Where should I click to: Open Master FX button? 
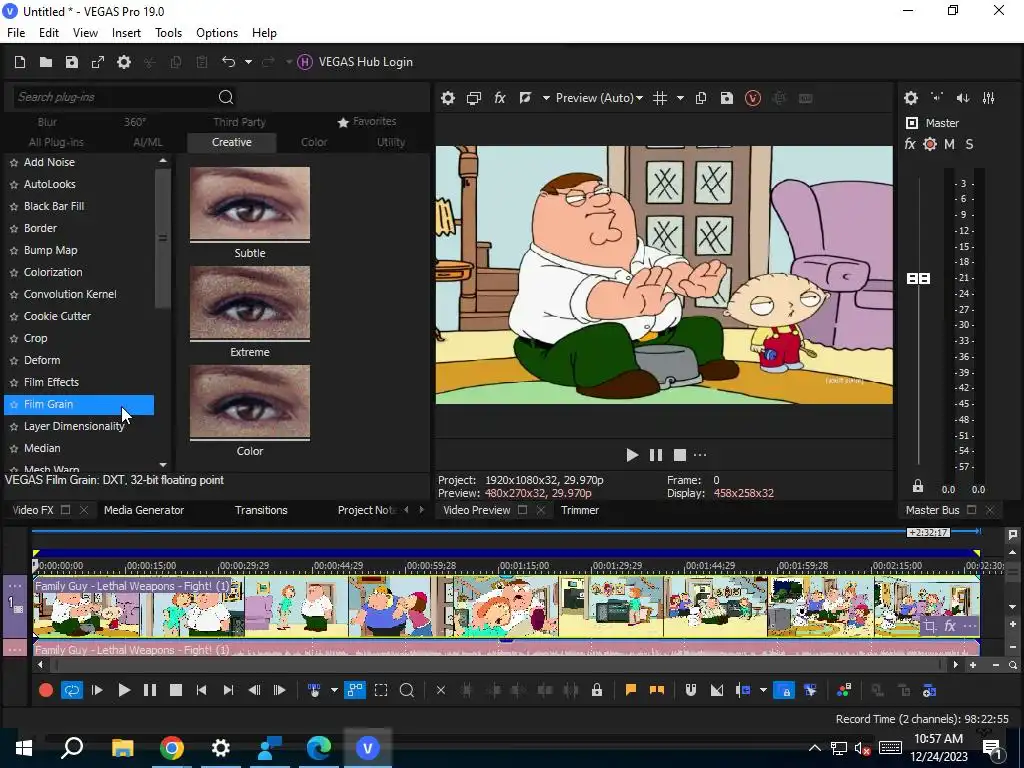pos(910,144)
